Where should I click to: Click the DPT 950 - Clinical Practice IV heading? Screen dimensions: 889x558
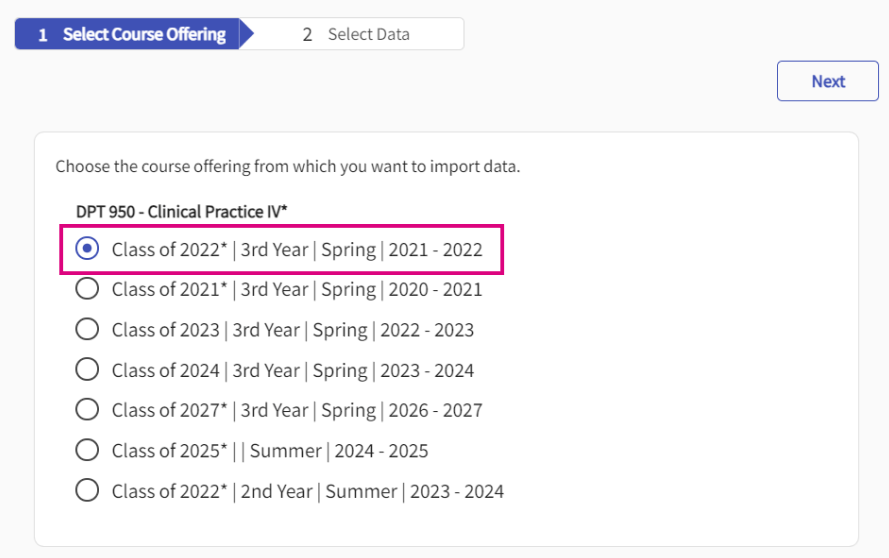coord(181,211)
